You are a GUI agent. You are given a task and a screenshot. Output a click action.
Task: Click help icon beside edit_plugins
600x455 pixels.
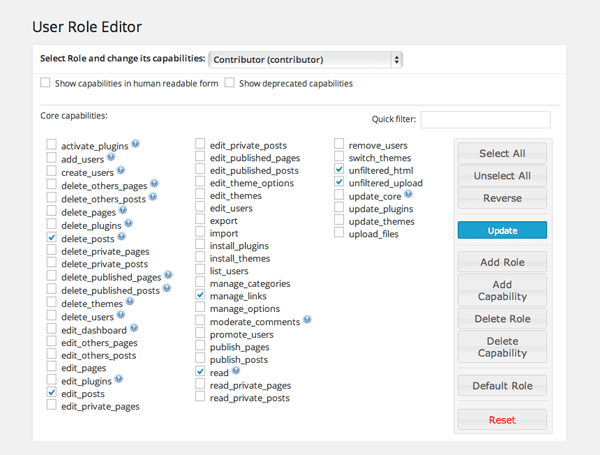coord(119,379)
